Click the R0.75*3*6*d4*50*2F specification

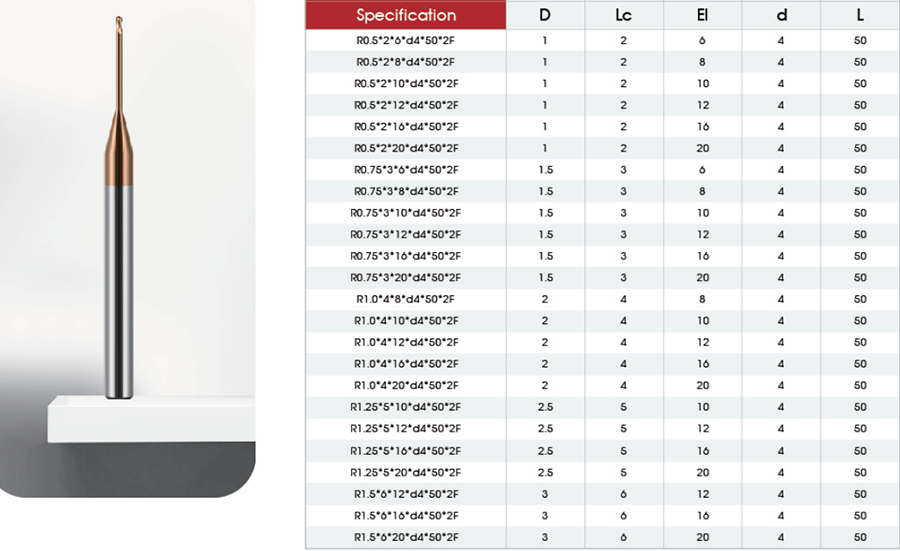pos(406,170)
